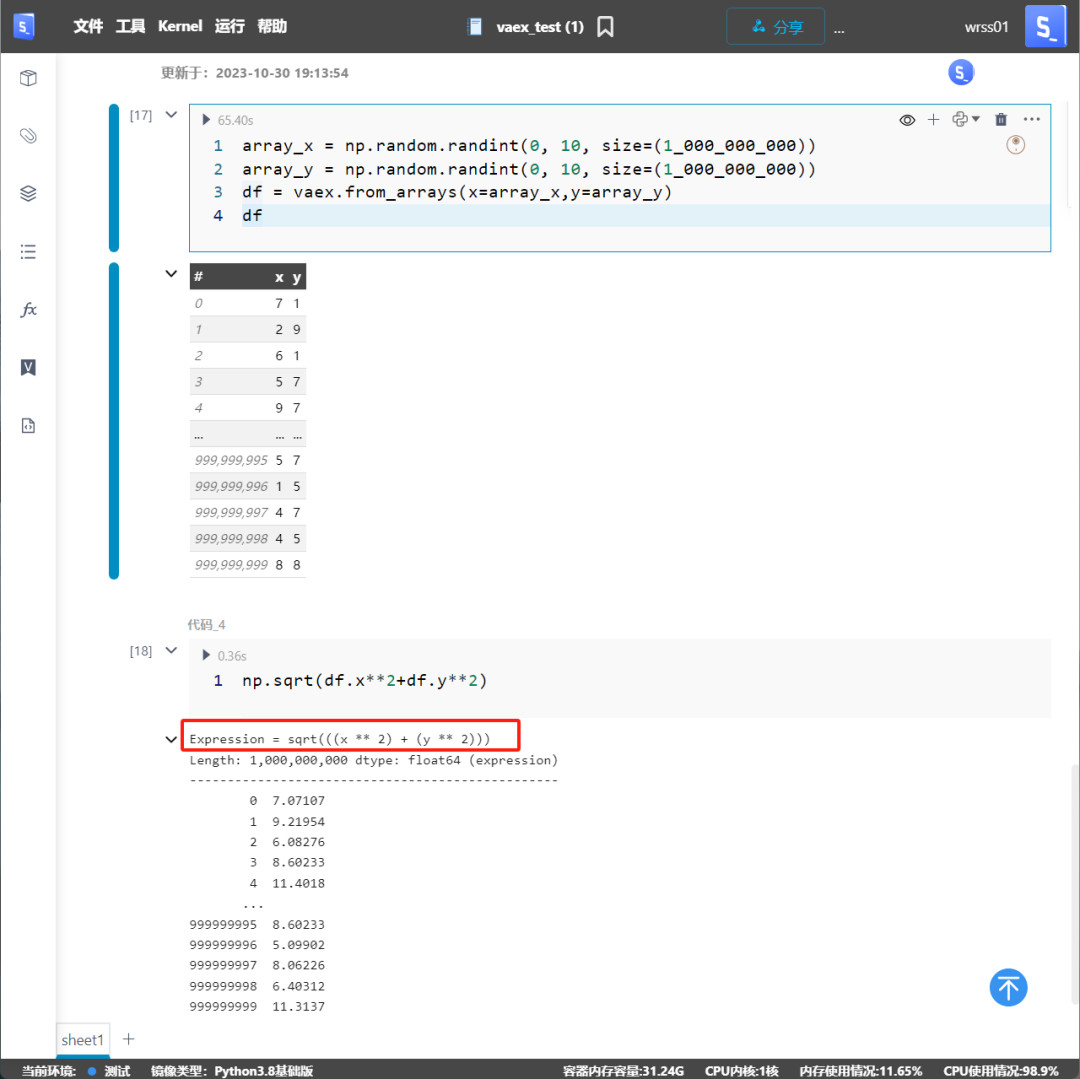
Task: Click the Length: 1,000,000,000 output line
Action: coord(373,760)
